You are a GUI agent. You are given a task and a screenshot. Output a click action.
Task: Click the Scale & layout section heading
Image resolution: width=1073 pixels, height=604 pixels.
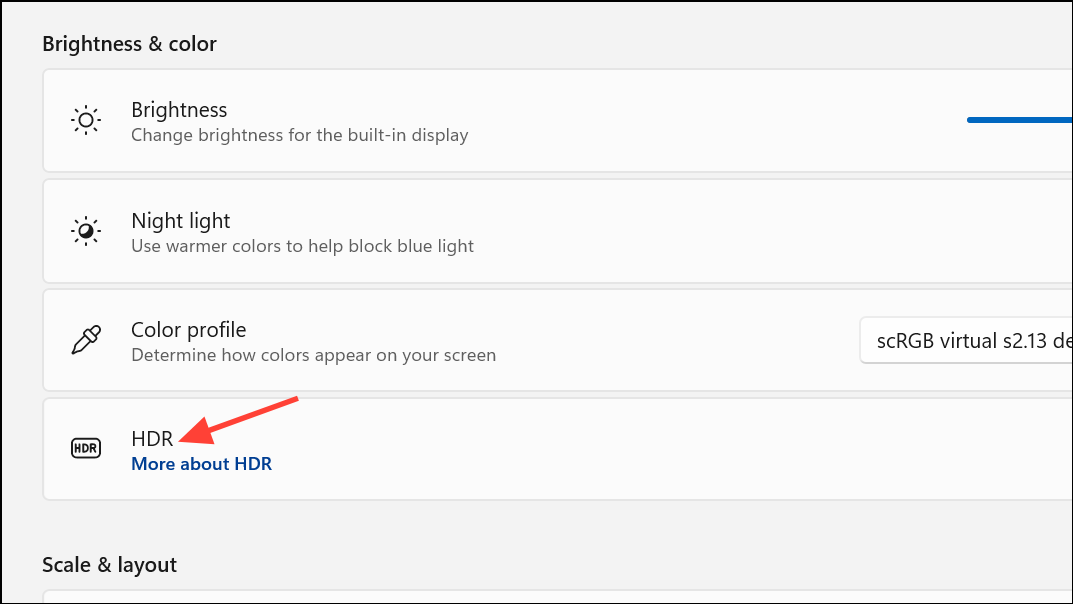tap(109, 565)
